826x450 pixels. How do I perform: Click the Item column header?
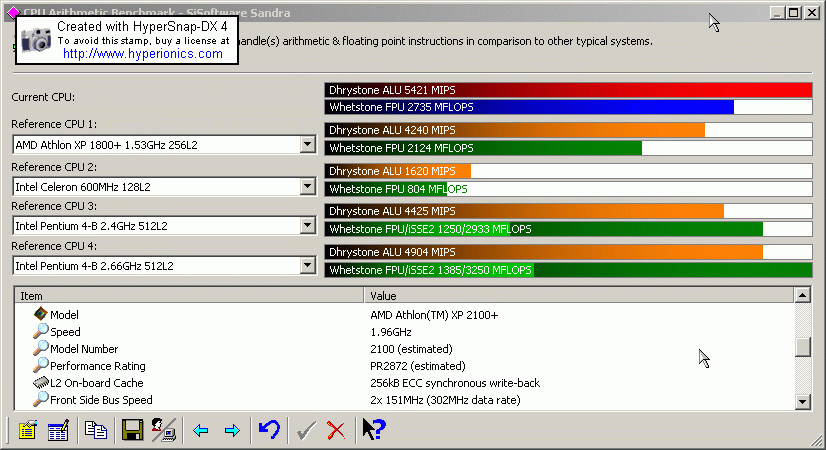click(189, 296)
